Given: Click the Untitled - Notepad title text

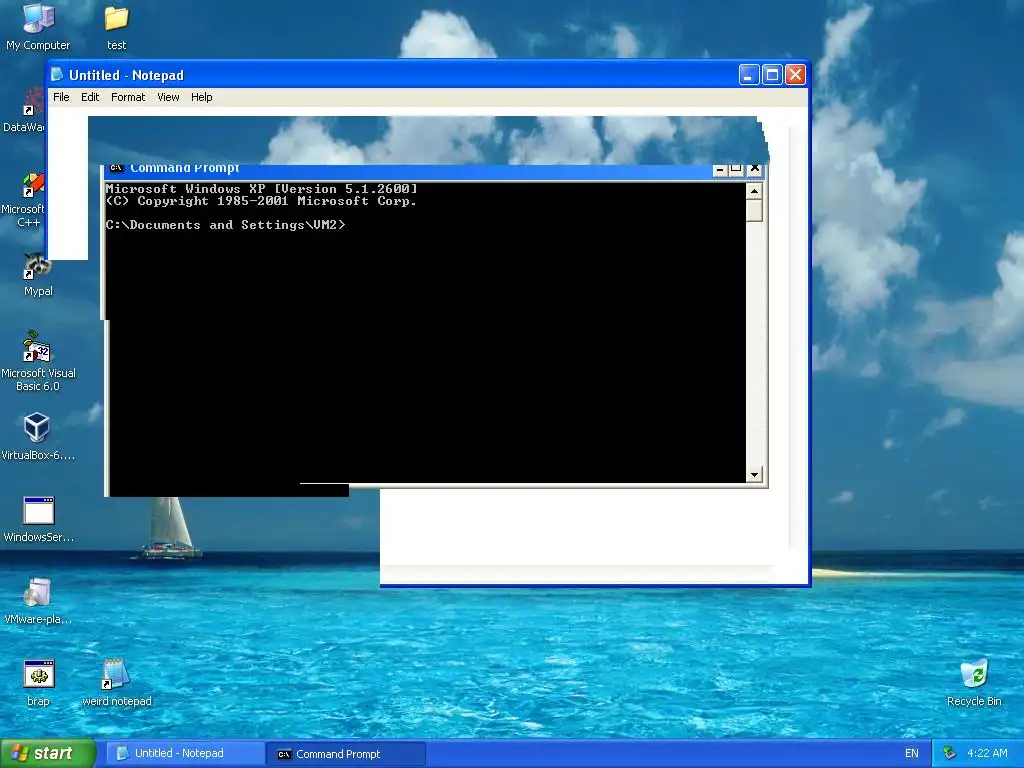Looking at the screenshot, I should coord(127,75).
